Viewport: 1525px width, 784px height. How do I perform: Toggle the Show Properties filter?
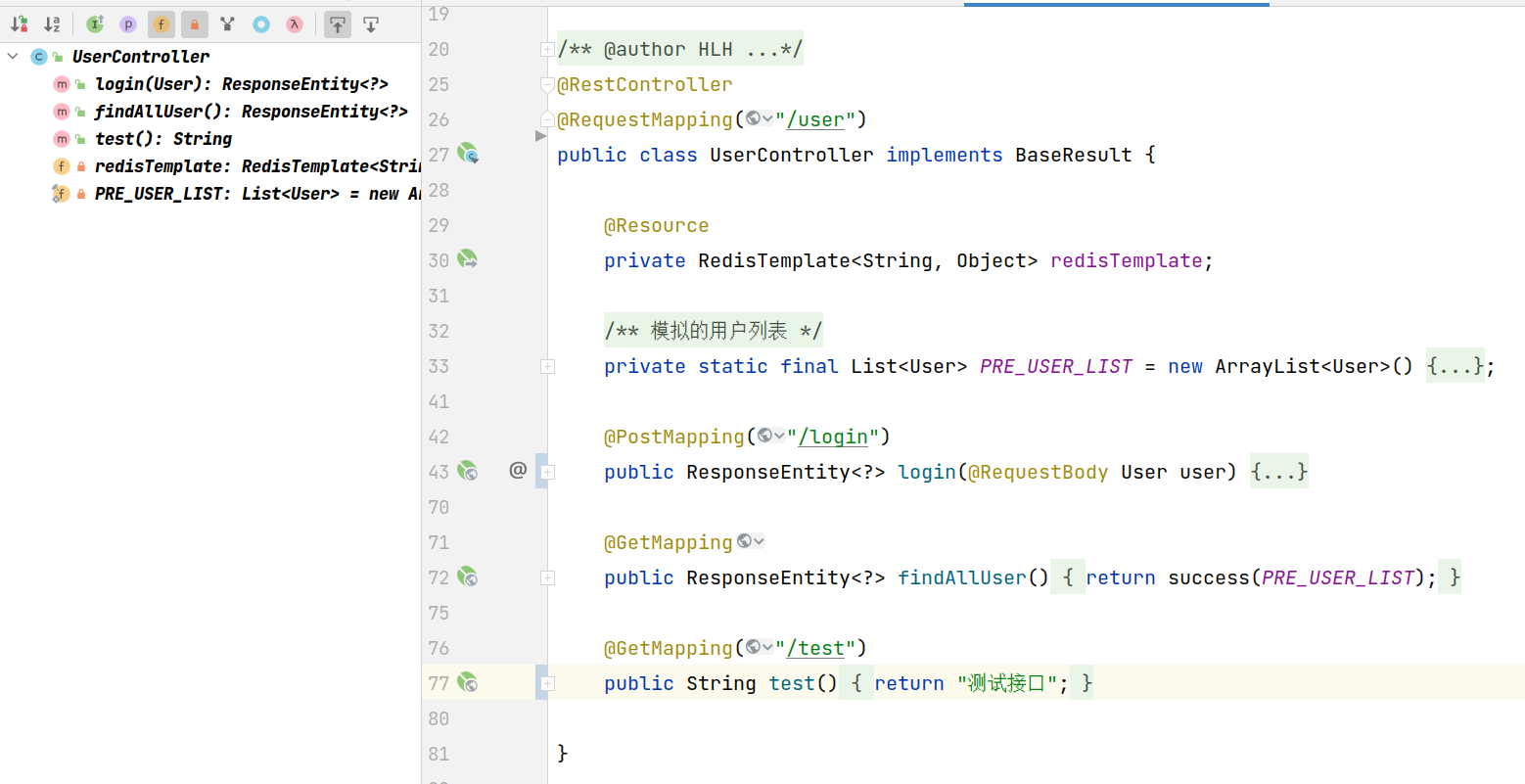pyautogui.click(x=128, y=24)
